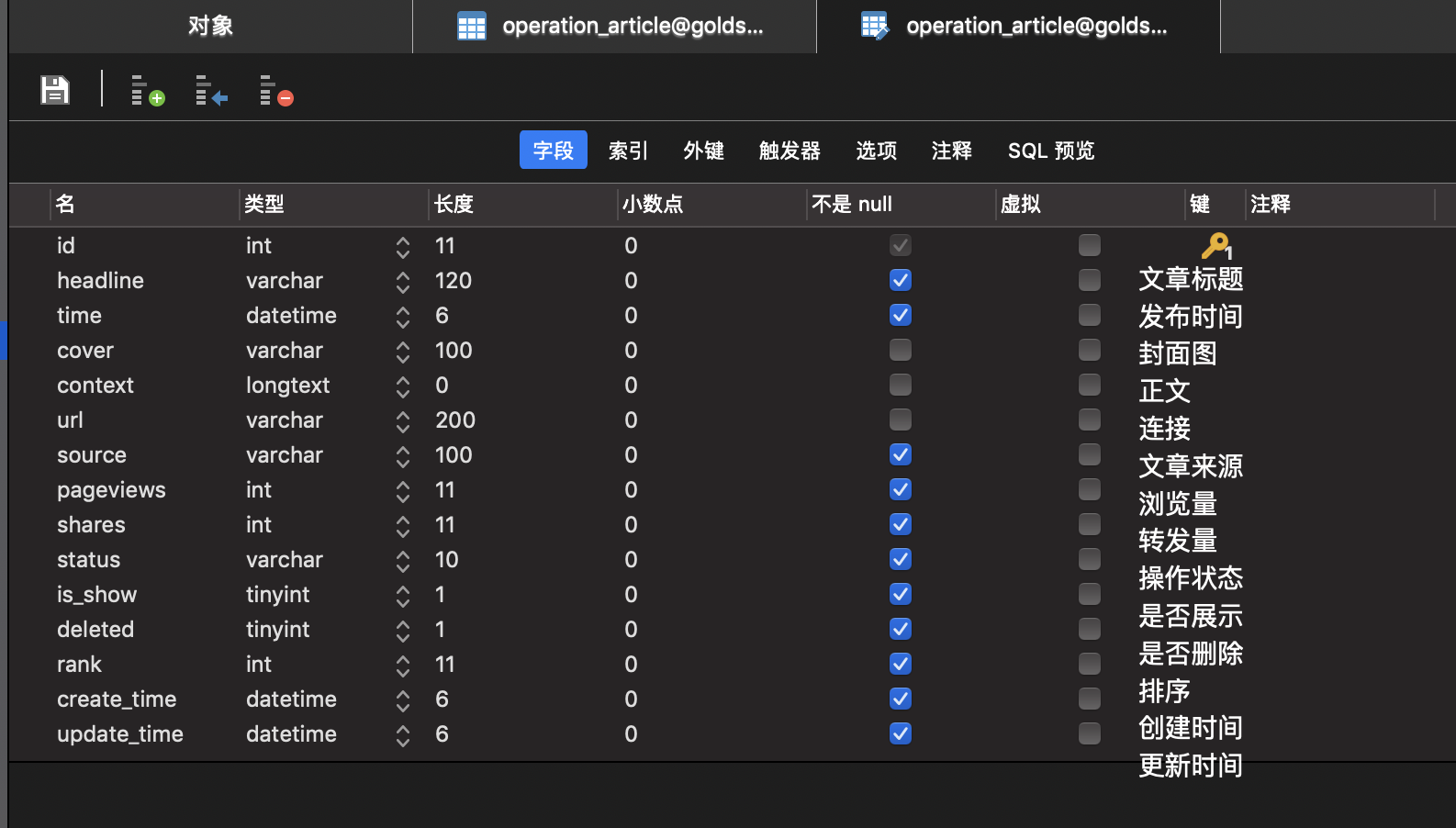This screenshot has height=828, width=1456.
Task: Open the 触发器 tab
Action: [790, 150]
